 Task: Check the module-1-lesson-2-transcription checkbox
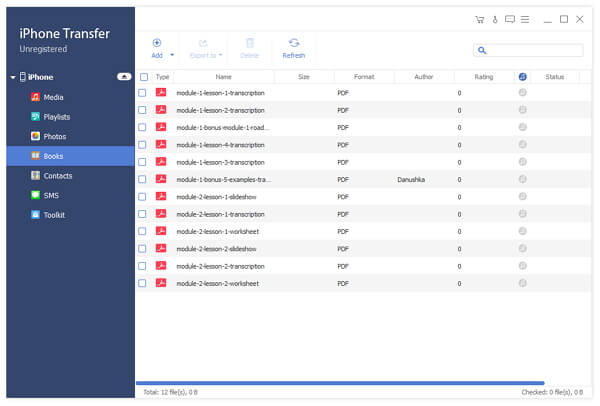(142, 110)
